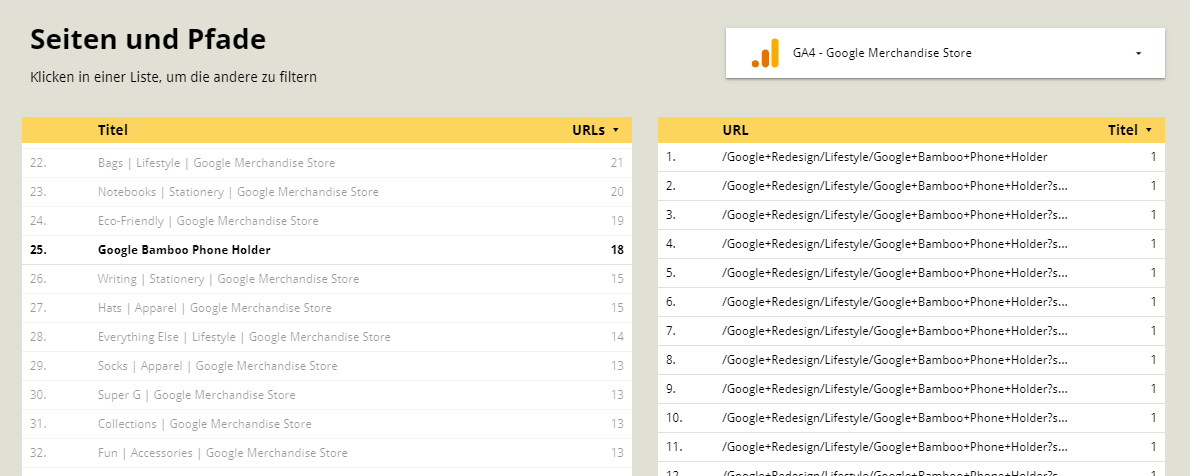Open the GA4 data source dropdown arrow
Image resolution: width=1190 pixels, height=476 pixels.
[x=1138, y=54]
